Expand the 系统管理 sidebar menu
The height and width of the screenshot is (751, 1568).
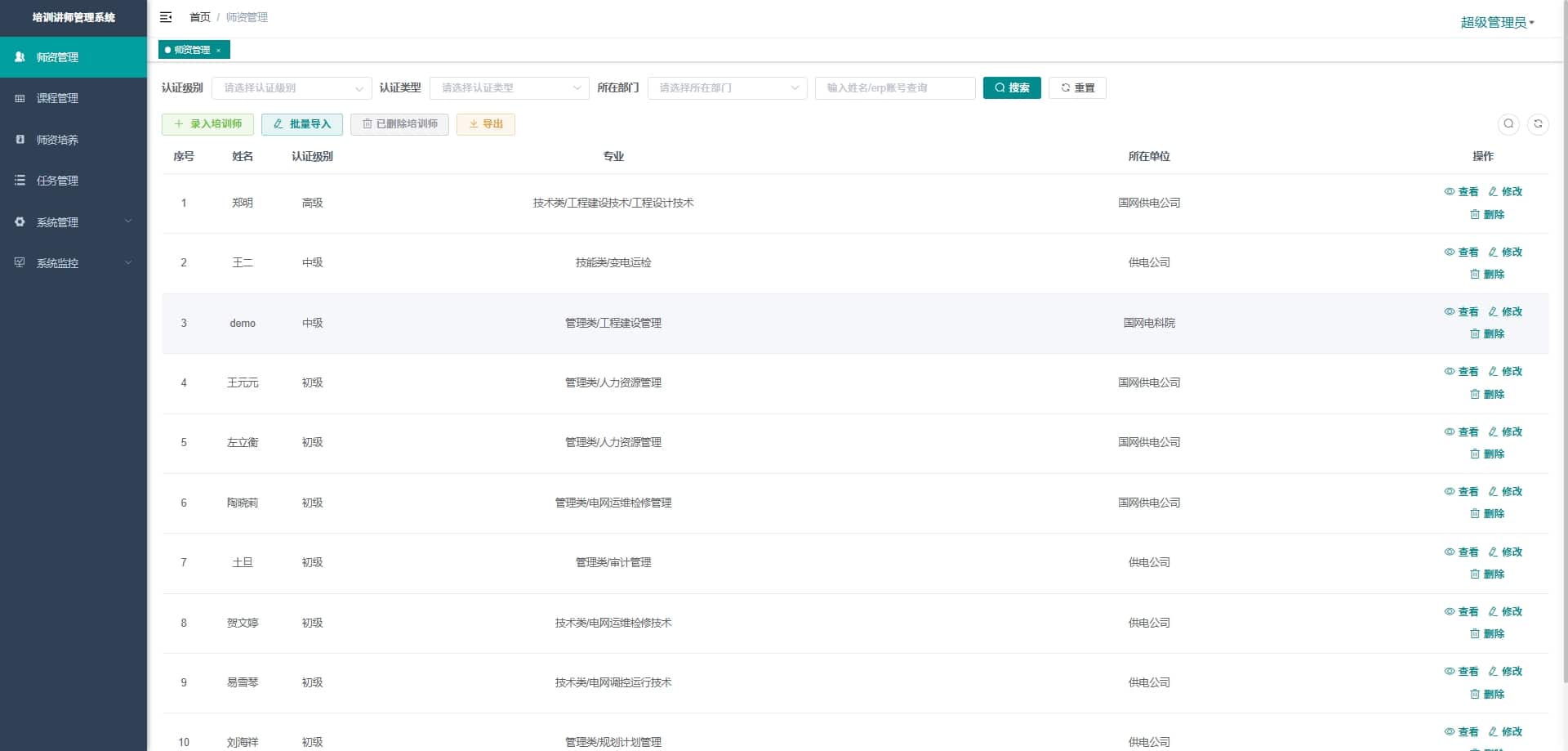73,222
